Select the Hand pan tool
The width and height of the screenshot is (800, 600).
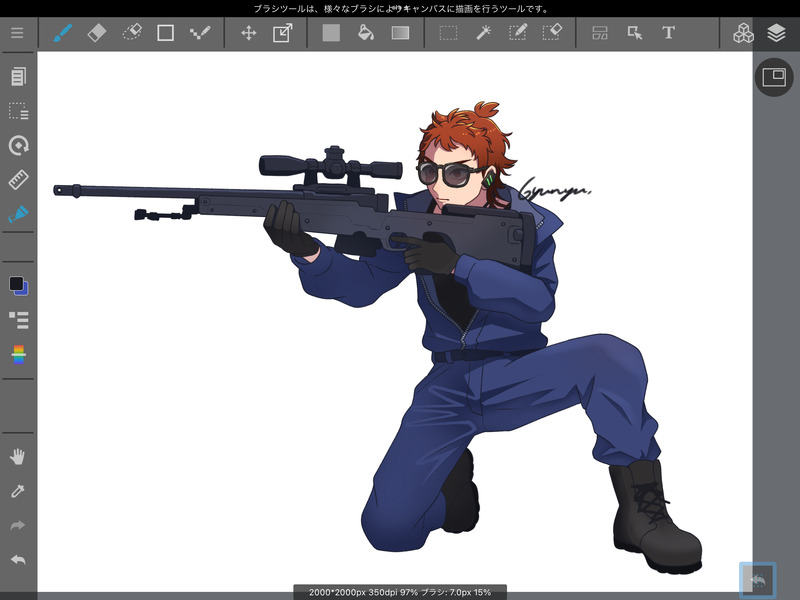[x=18, y=457]
